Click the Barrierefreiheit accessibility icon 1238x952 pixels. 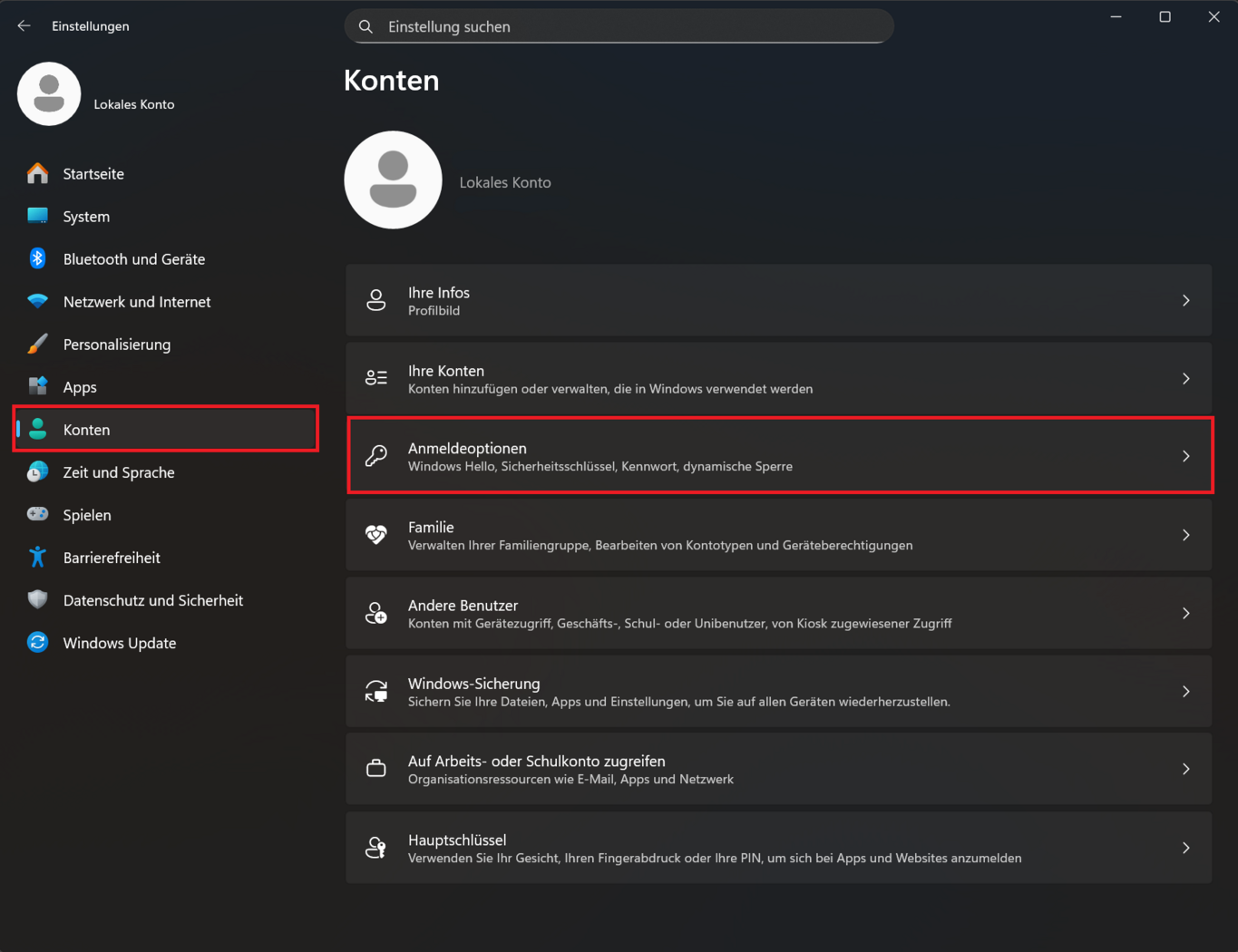(37, 558)
